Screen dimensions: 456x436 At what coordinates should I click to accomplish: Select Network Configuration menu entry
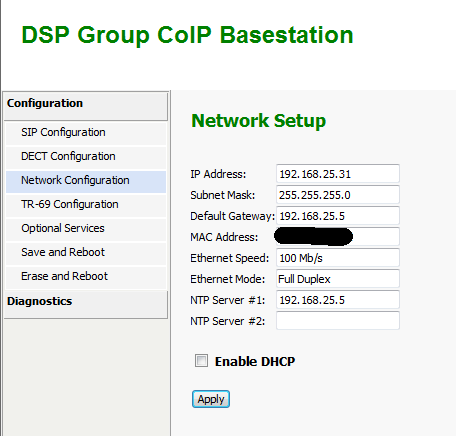click(86, 182)
